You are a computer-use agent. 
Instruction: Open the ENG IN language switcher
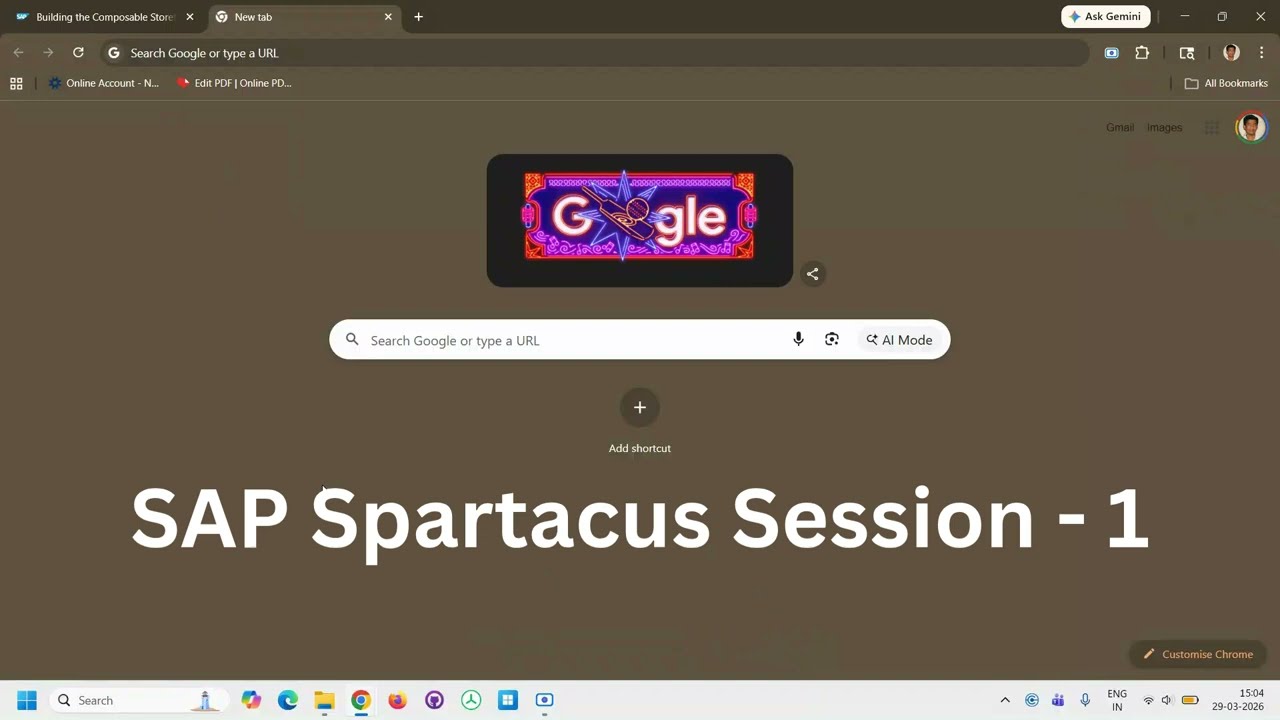pos(1117,700)
